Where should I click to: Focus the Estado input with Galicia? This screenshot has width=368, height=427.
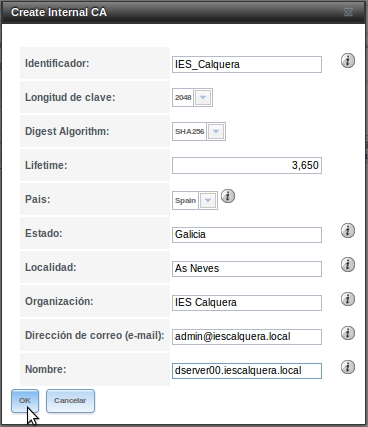click(247, 235)
